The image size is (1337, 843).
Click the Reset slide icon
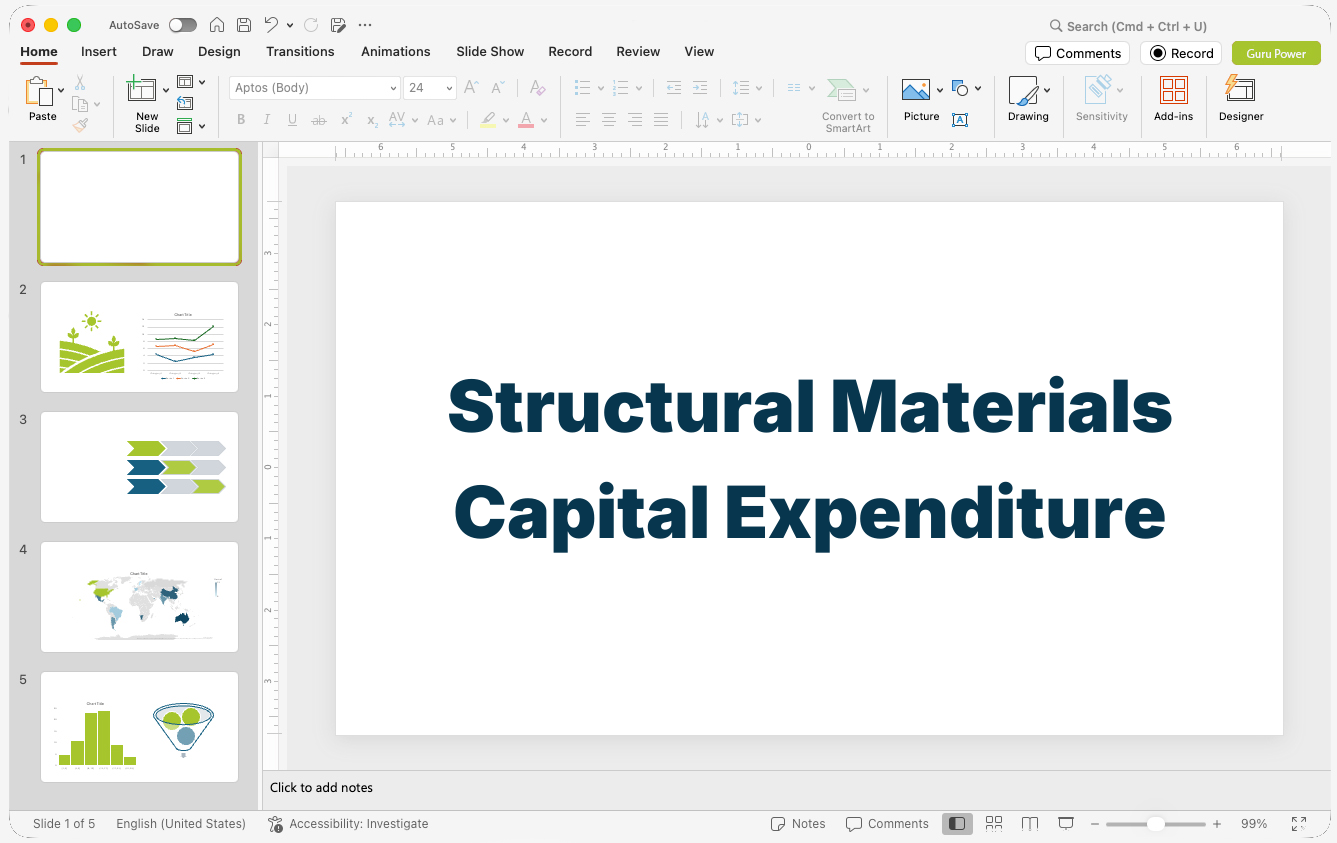tap(185, 103)
